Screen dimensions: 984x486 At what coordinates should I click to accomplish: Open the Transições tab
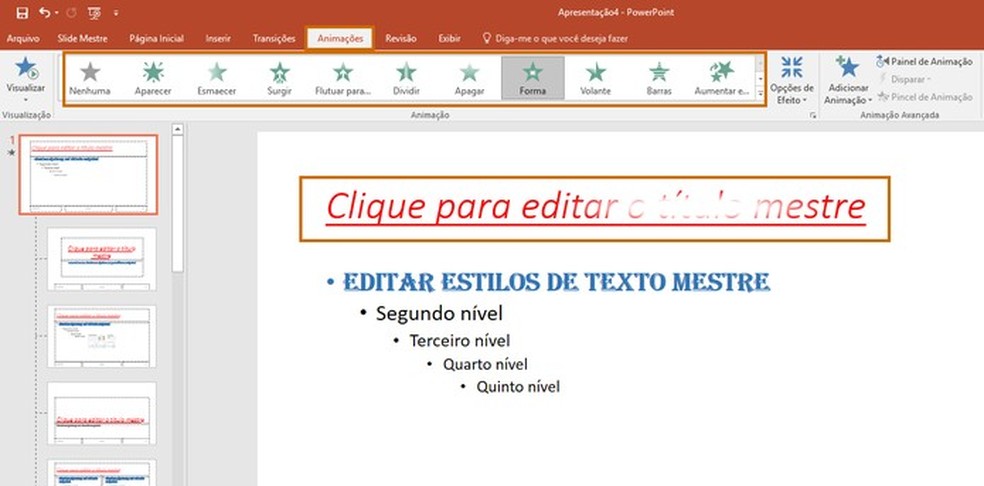[274, 38]
